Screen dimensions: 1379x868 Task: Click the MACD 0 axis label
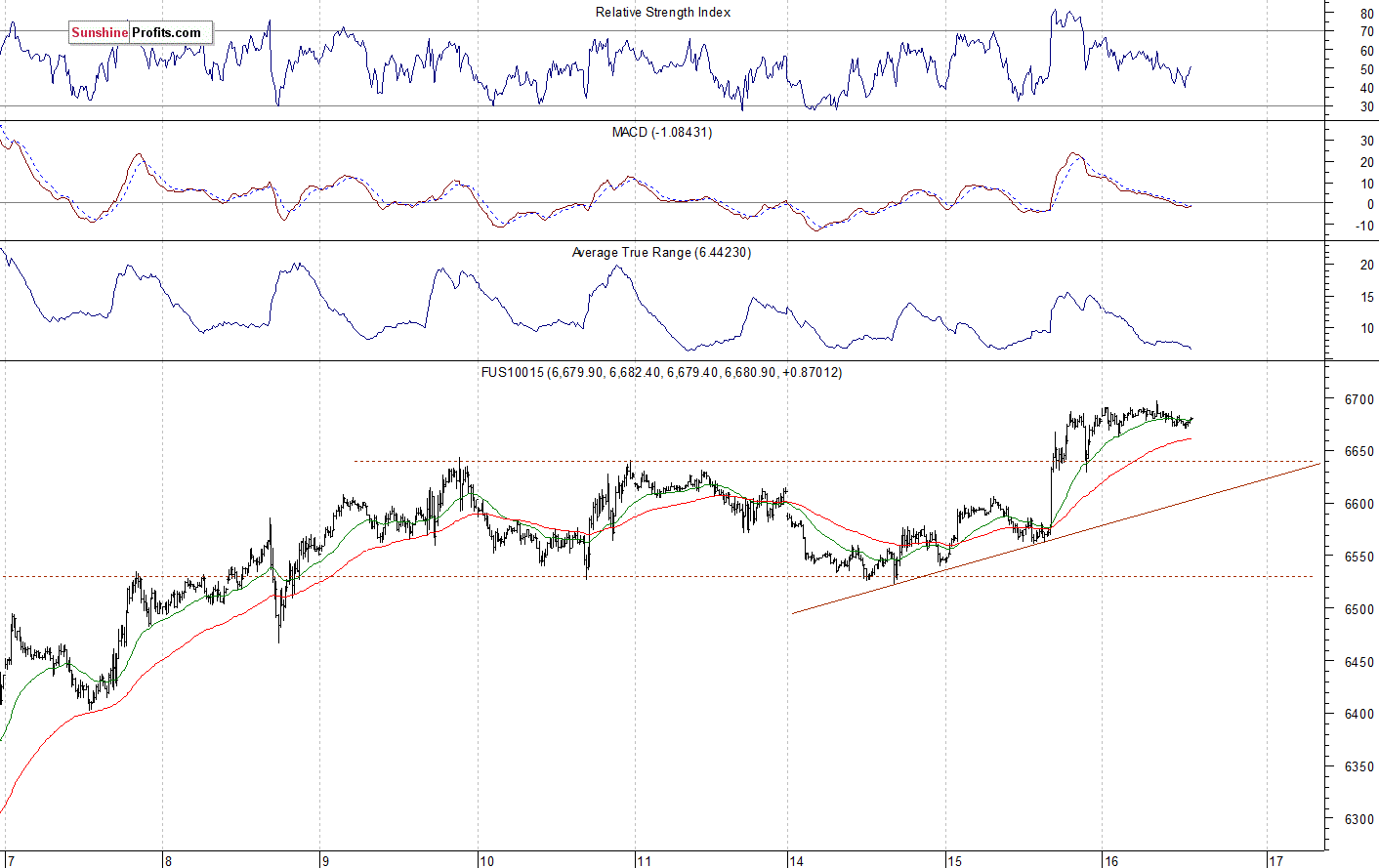pos(1371,205)
